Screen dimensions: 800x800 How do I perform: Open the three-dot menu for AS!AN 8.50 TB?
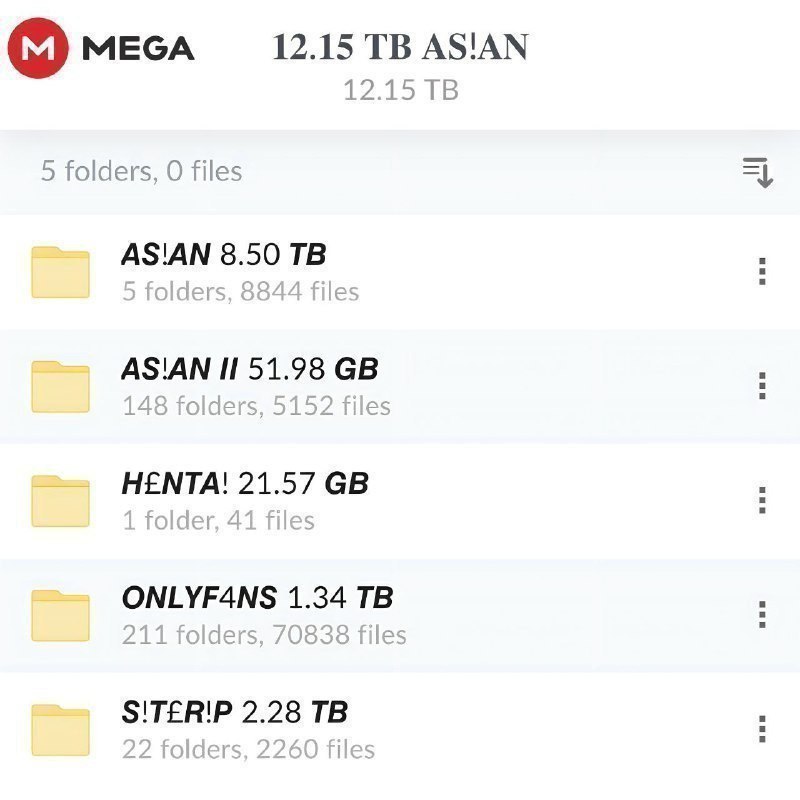coord(762,271)
